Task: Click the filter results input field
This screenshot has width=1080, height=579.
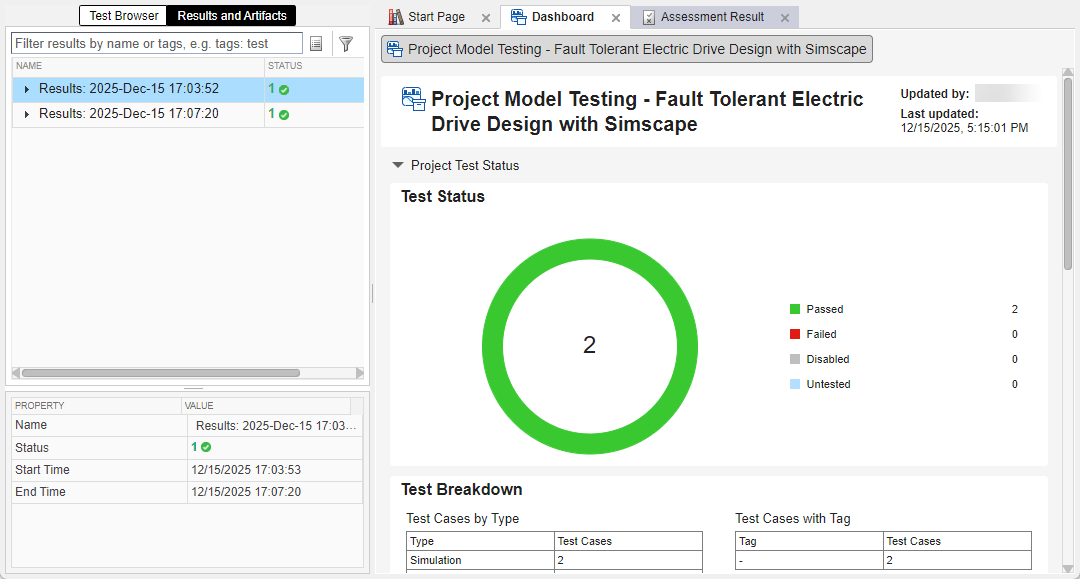Action: coord(156,43)
